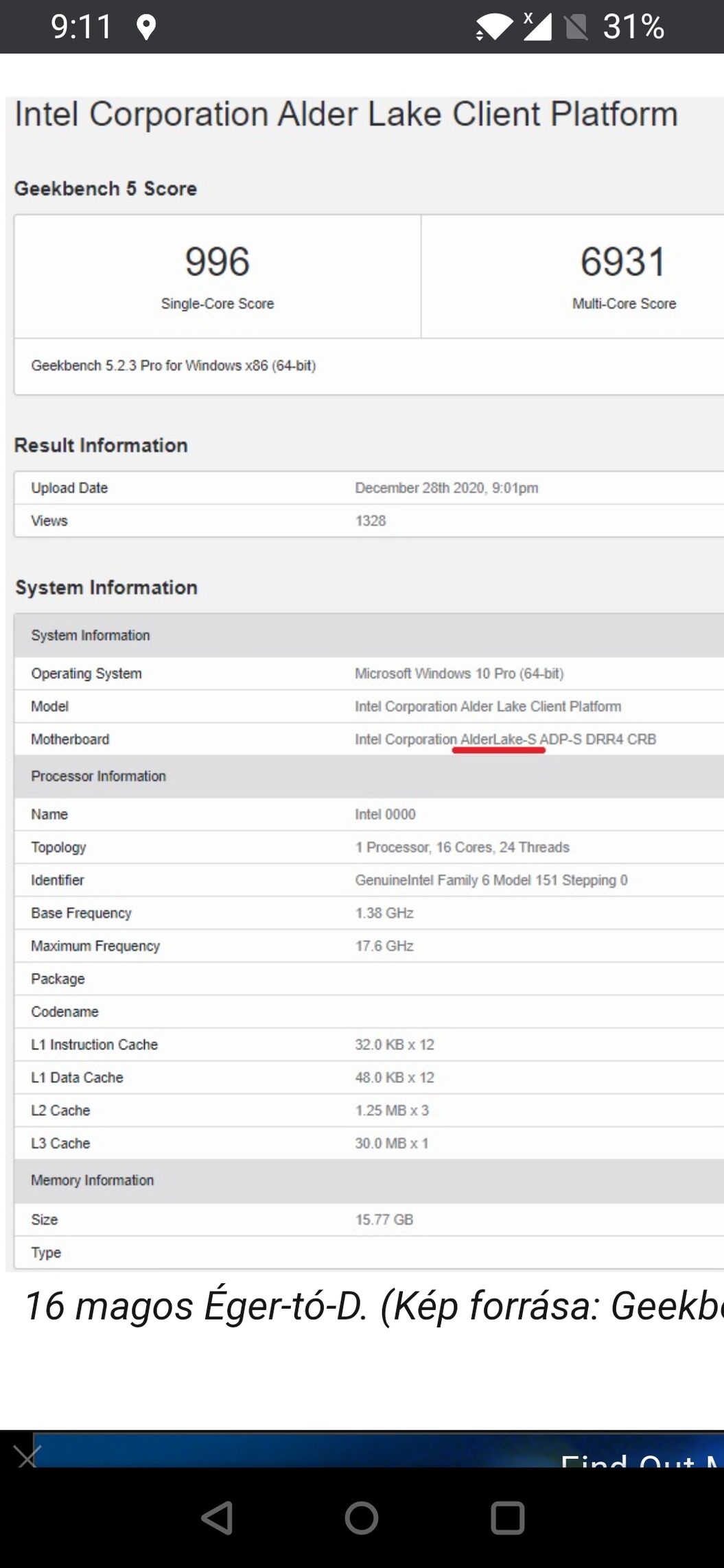Tap the Multi-Core Score label

(x=624, y=304)
